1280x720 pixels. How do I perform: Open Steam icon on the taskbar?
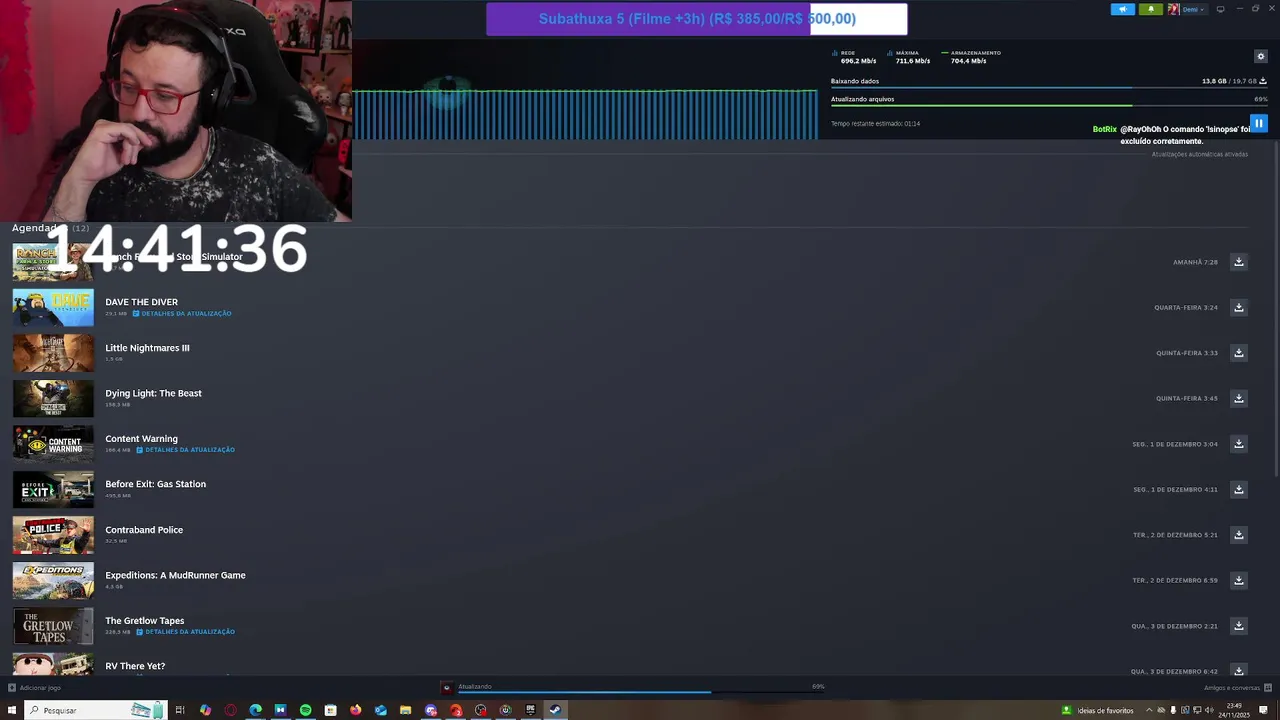click(x=555, y=710)
